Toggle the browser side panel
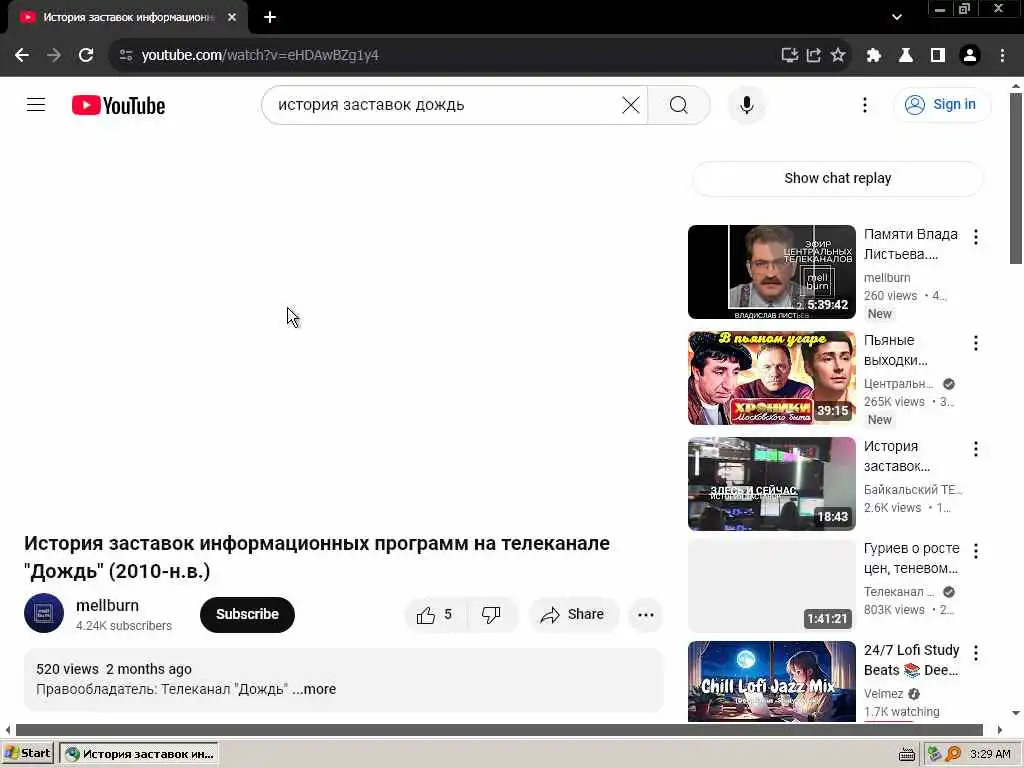This screenshot has height=768, width=1024. (938, 55)
